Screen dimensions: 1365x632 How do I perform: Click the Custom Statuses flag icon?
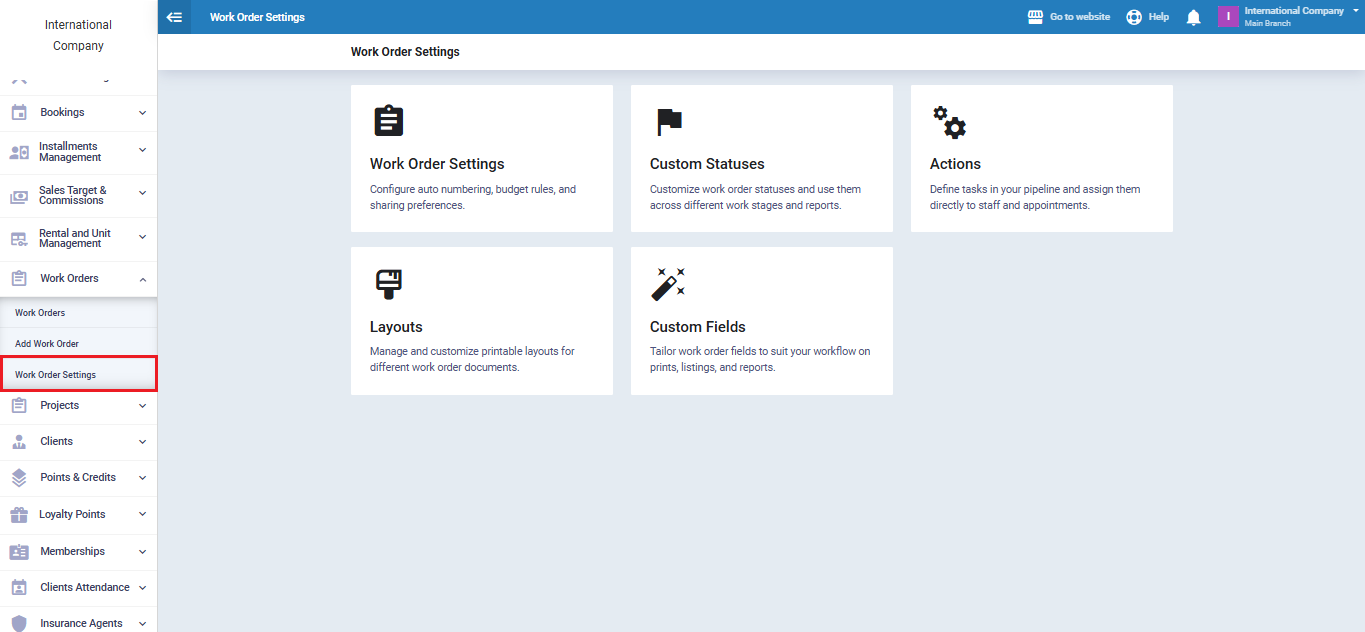[x=668, y=122]
